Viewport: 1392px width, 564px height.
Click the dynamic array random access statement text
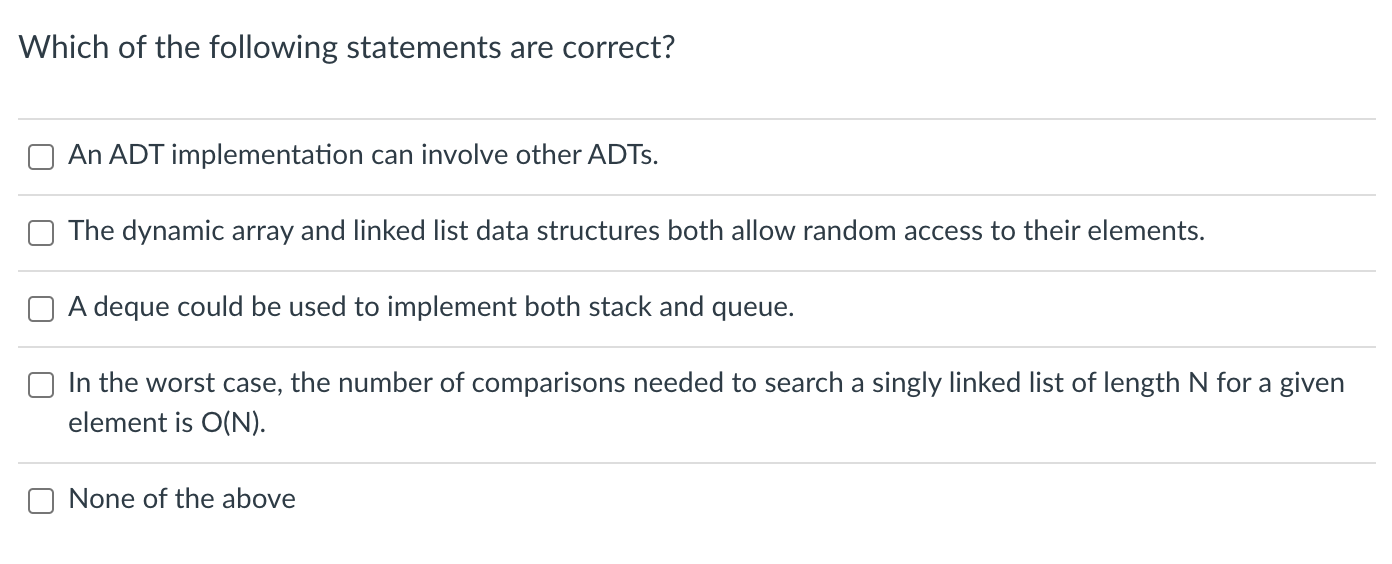636,232
